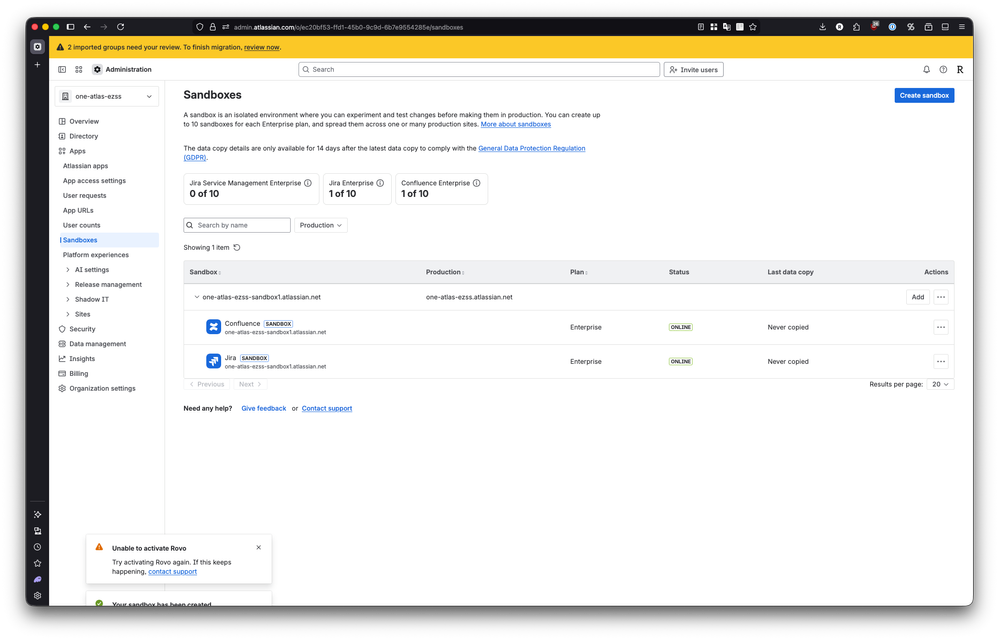This screenshot has height=640, width=999.
Task: Select User counts in the sidebar
Action: (82, 225)
